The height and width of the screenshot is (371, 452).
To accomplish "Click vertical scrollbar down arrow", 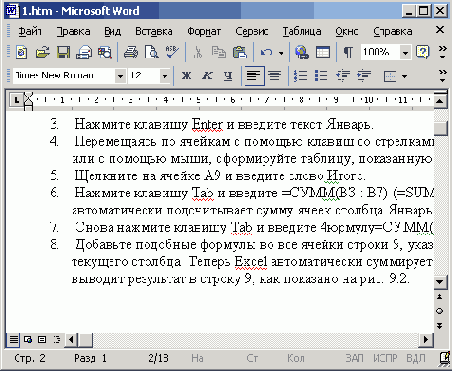I will pyautogui.click(x=440, y=282).
